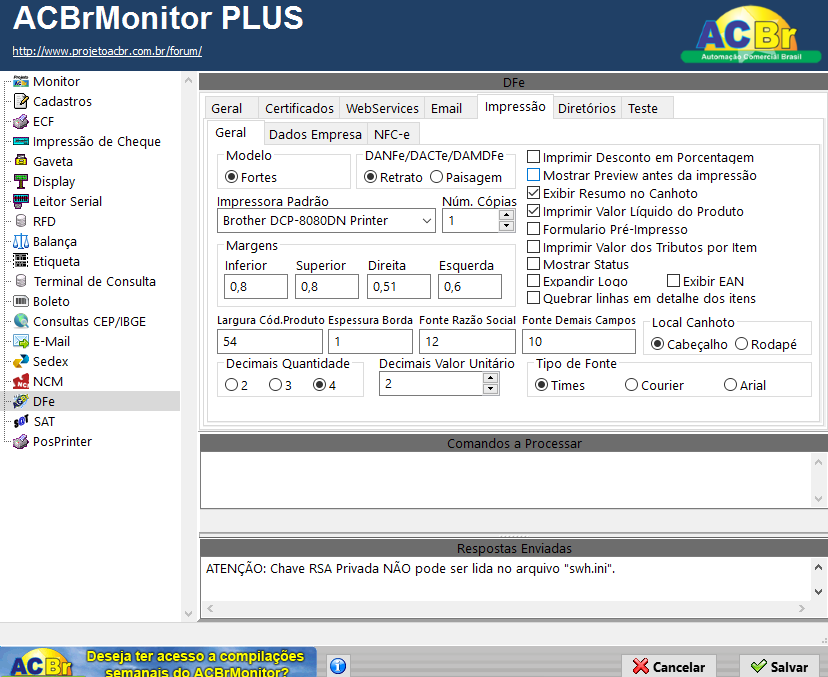The image size is (828, 677).
Task: Click the Terminal de Consulta icon
Action: 21,281
